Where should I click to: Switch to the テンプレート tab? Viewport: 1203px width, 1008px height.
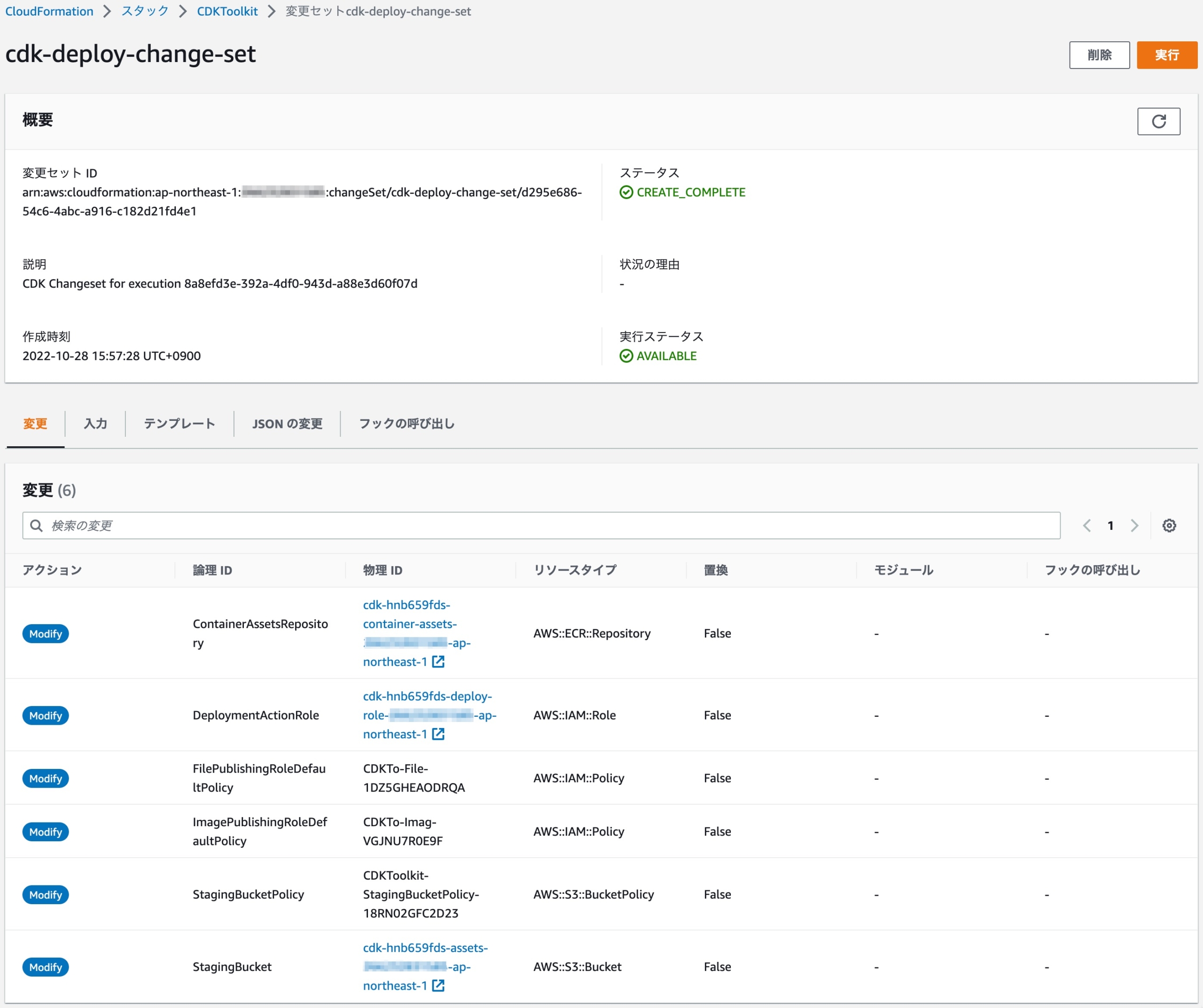pos(180,424)
